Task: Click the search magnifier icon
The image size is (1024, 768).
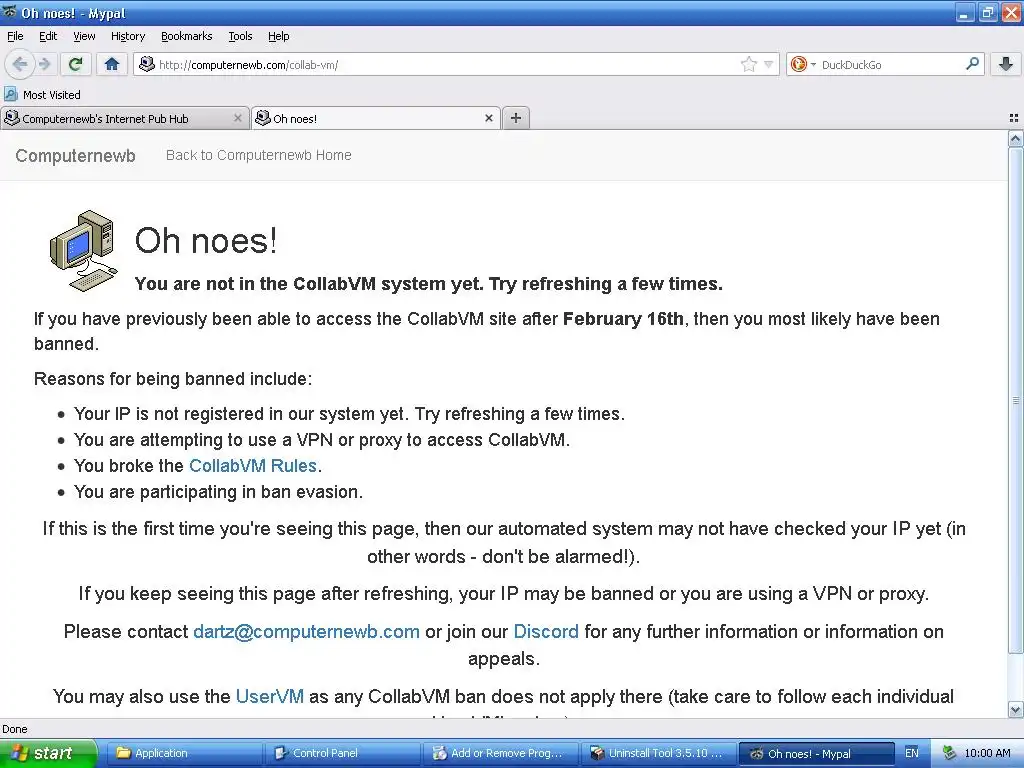Action: point(972,64)
